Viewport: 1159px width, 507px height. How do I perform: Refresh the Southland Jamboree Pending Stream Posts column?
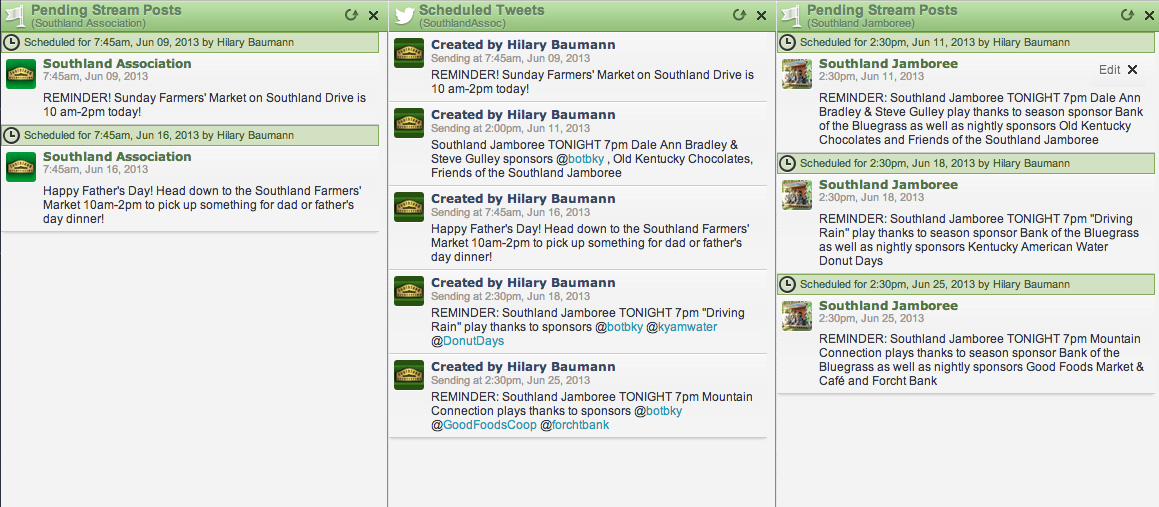[1126, 15]
